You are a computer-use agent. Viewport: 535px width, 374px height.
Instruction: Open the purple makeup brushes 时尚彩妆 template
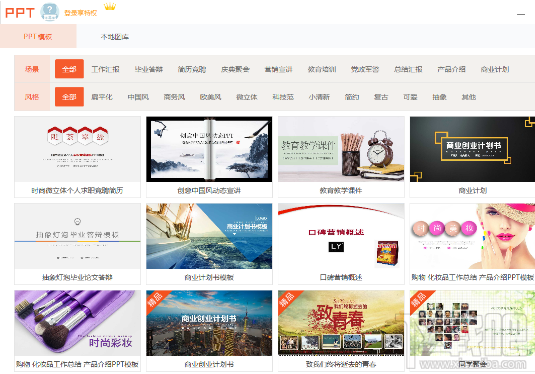(77, 323)
